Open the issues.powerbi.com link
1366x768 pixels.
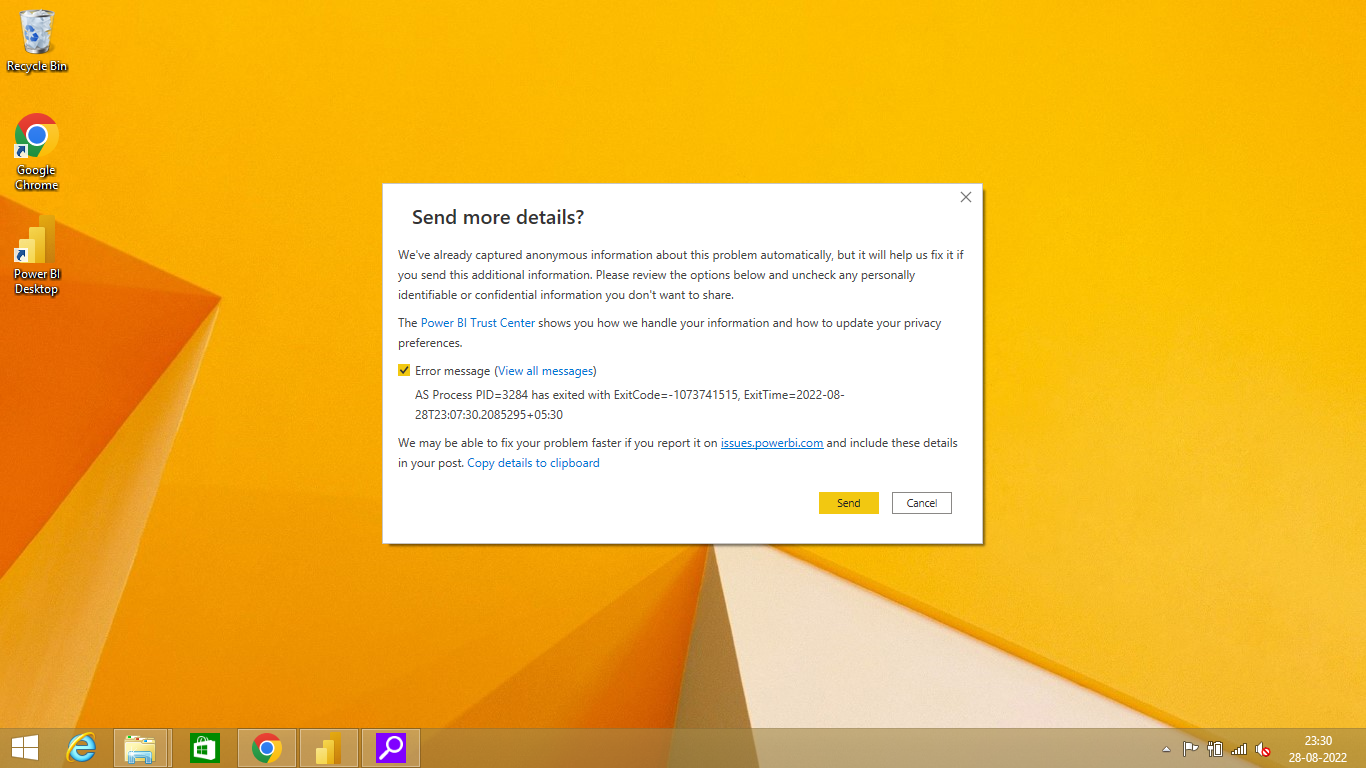772,443
